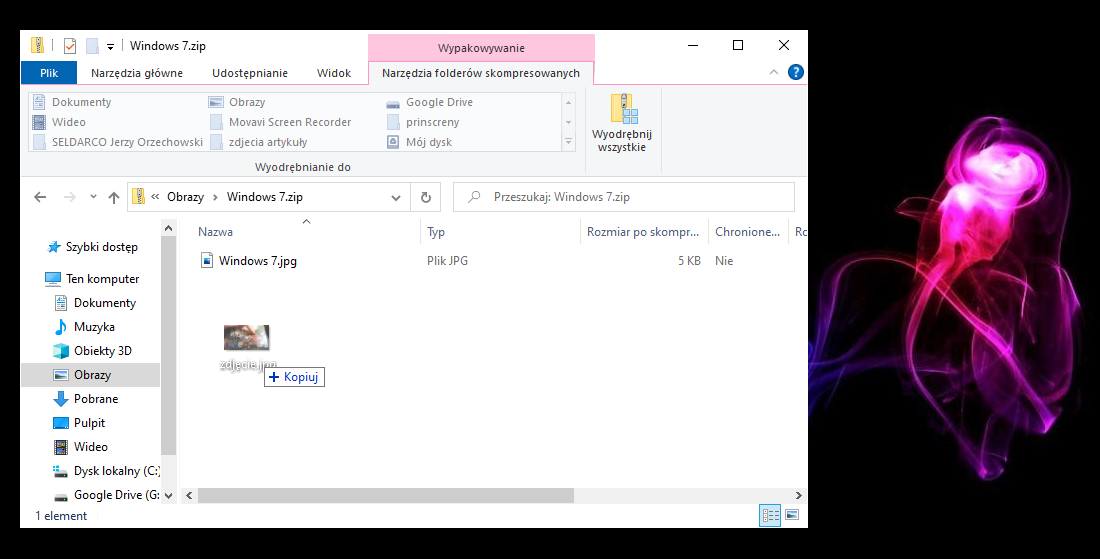This screenshot has height=559, width=1100.
Task: Click the zip folder icon in title bar
Action: tap(38, 46)
